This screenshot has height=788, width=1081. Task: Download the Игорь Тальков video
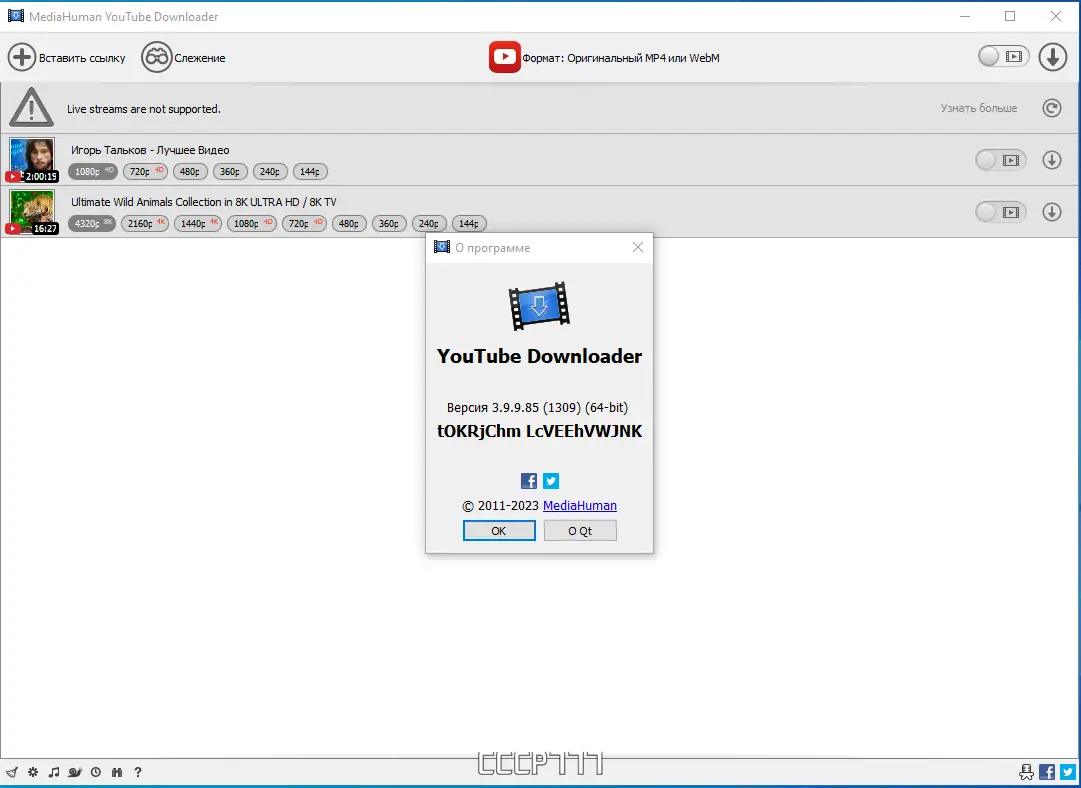coord(1052,160)
